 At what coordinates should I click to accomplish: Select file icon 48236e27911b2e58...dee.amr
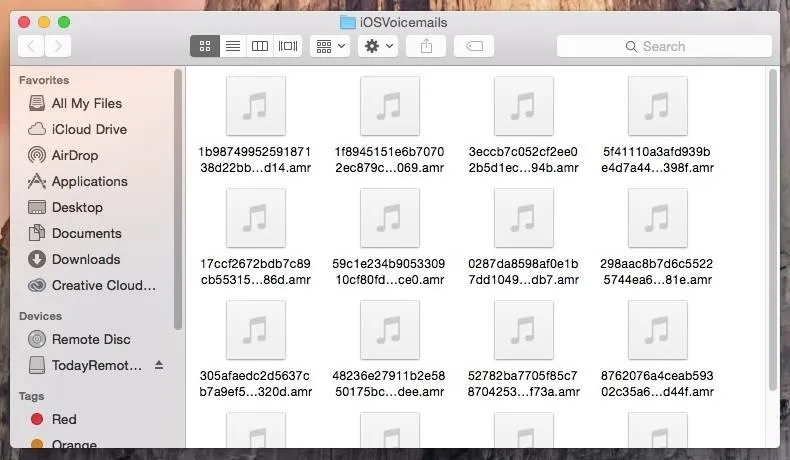390,330
